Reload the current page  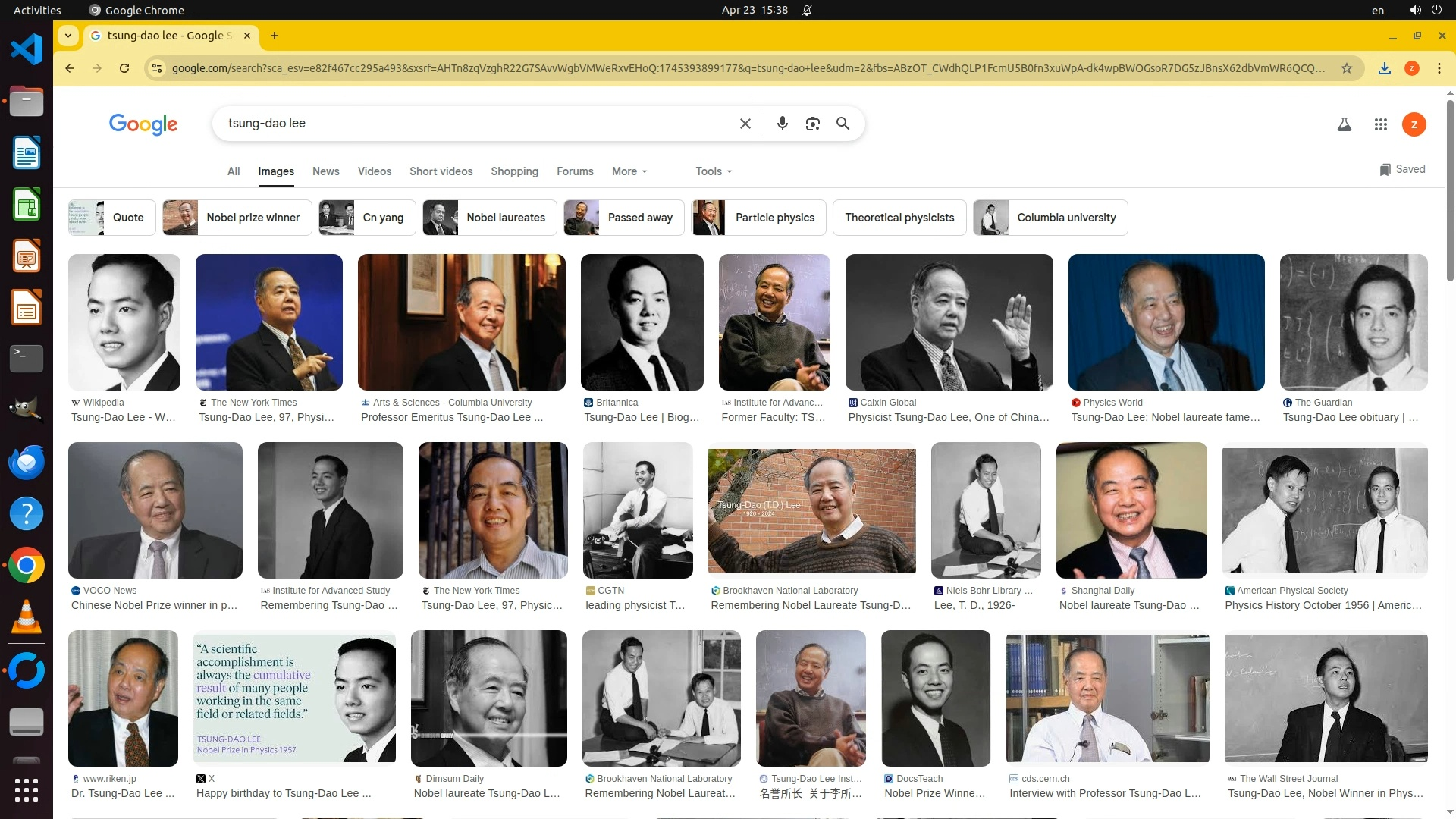click(124, 68)
